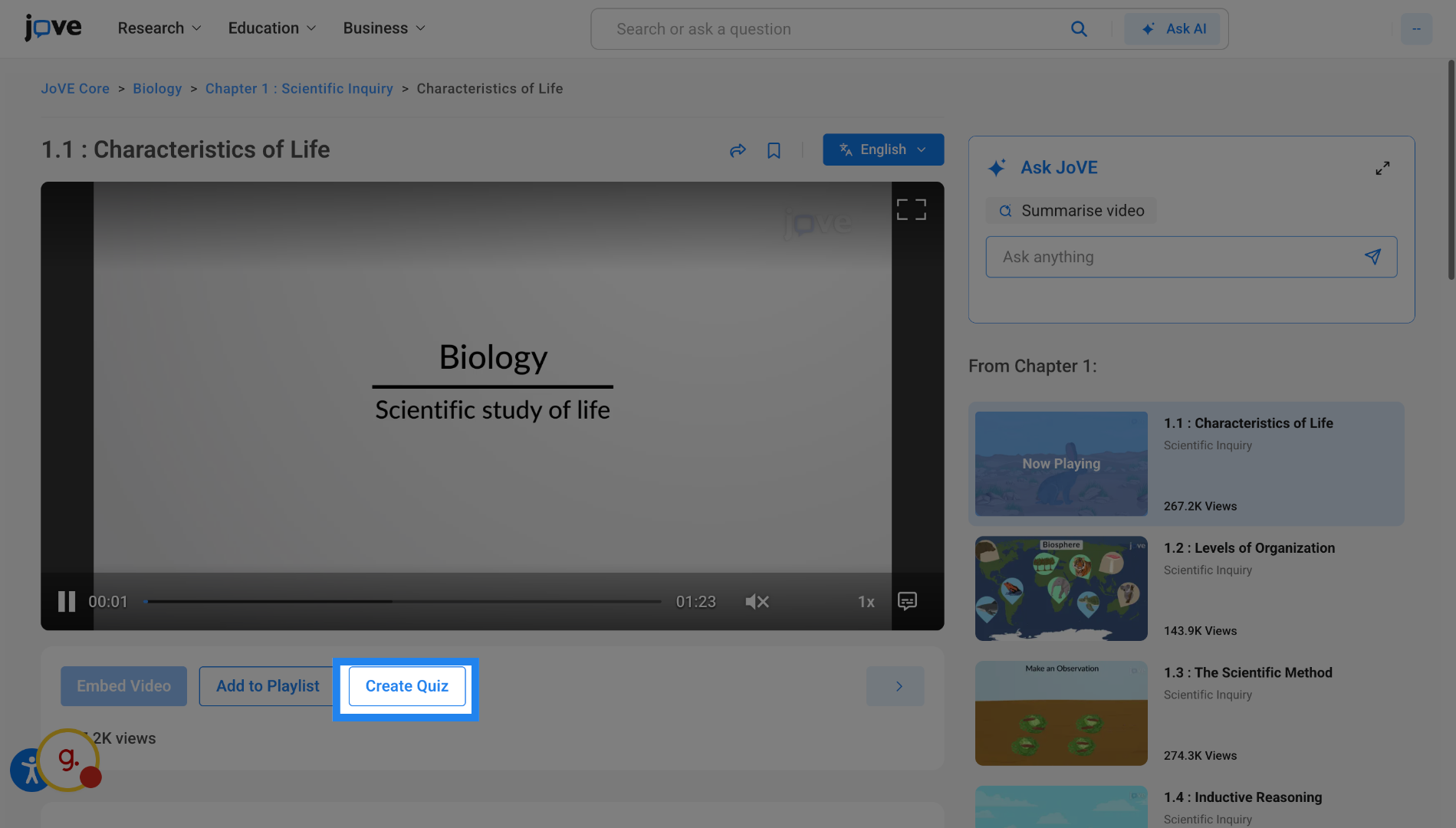The width and height of the screenshot is (1456, 828).
Task: Navigate to Chapter 1 Scientific Inquiry breadcrumb
Action: (299, 88)
